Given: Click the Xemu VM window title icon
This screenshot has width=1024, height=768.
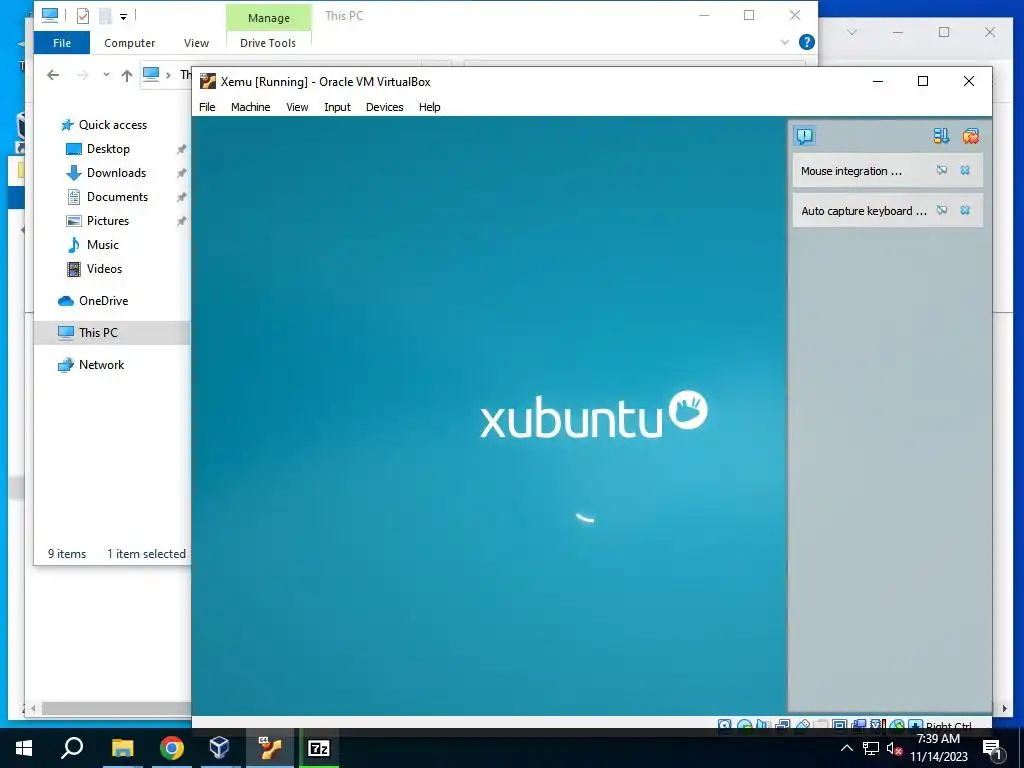Looking at the screenshot, I should [208, 82].
